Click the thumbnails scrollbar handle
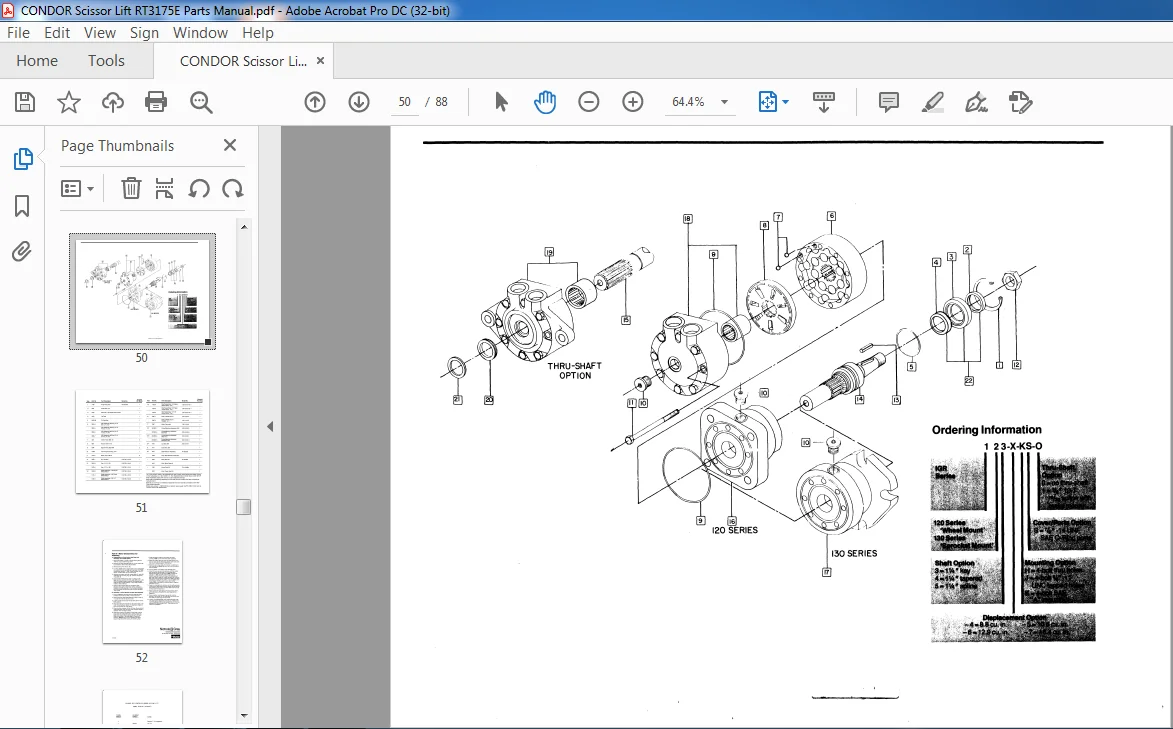The image size is (1173, 729). coord(244,507)
